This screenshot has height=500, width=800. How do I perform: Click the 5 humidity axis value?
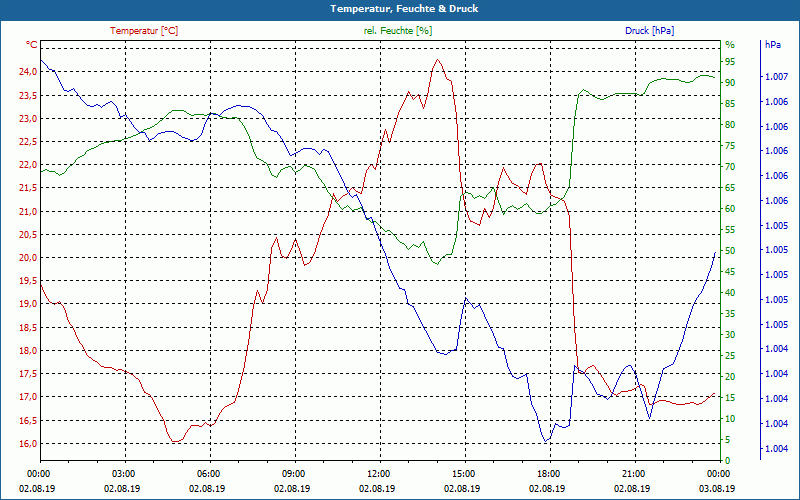point(728,440)
